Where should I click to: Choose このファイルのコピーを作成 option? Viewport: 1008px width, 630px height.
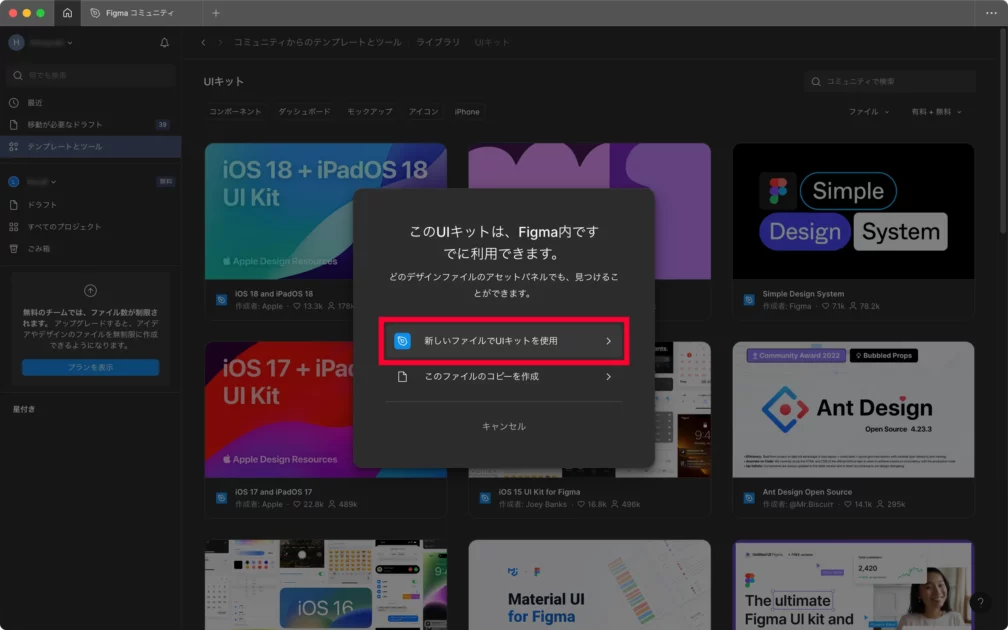point(504,377)
